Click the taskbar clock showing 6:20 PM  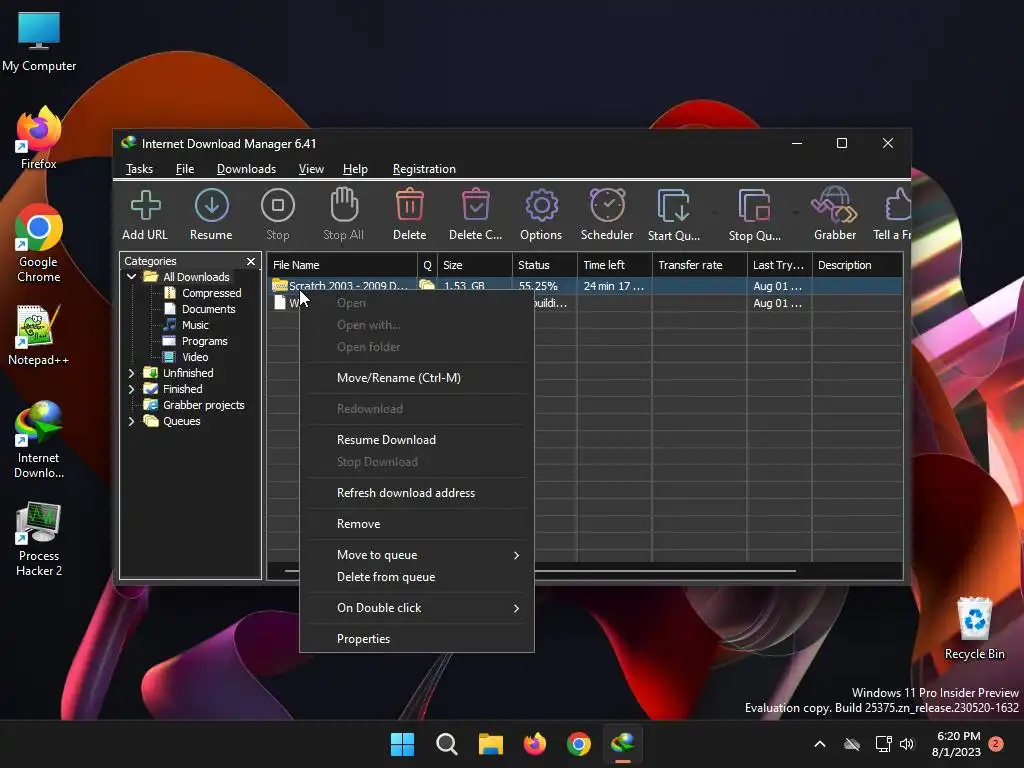(x=956, y=744)
